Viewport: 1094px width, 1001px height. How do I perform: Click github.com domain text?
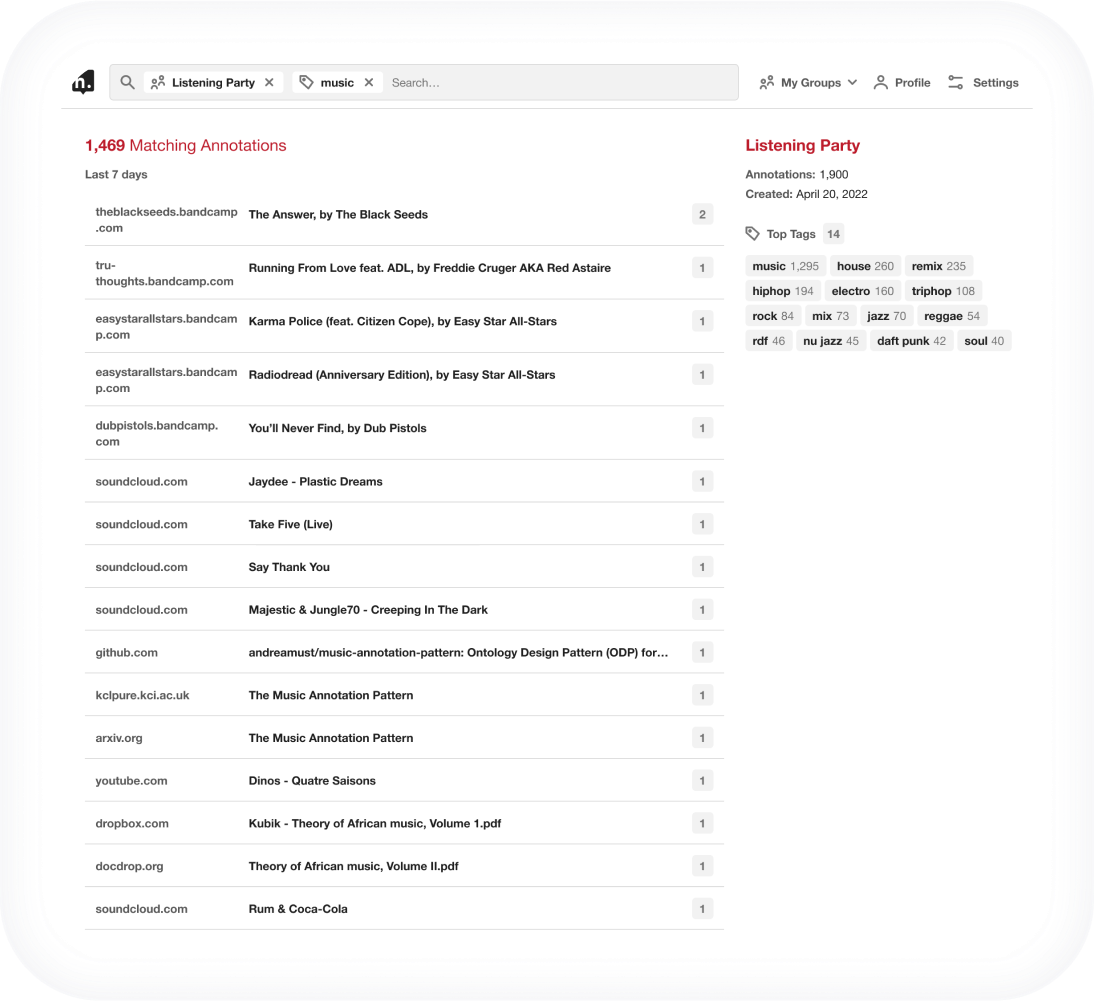pyautogui.click(x=126, y=652)
